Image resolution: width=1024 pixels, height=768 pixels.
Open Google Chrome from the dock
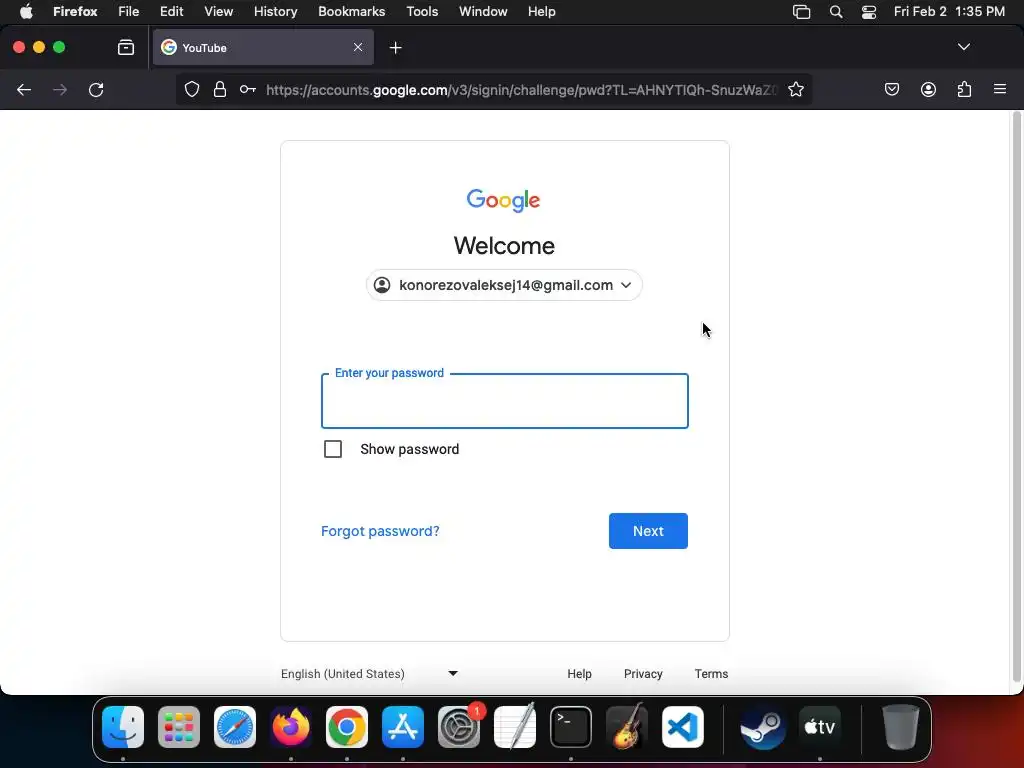coord(347,726)
